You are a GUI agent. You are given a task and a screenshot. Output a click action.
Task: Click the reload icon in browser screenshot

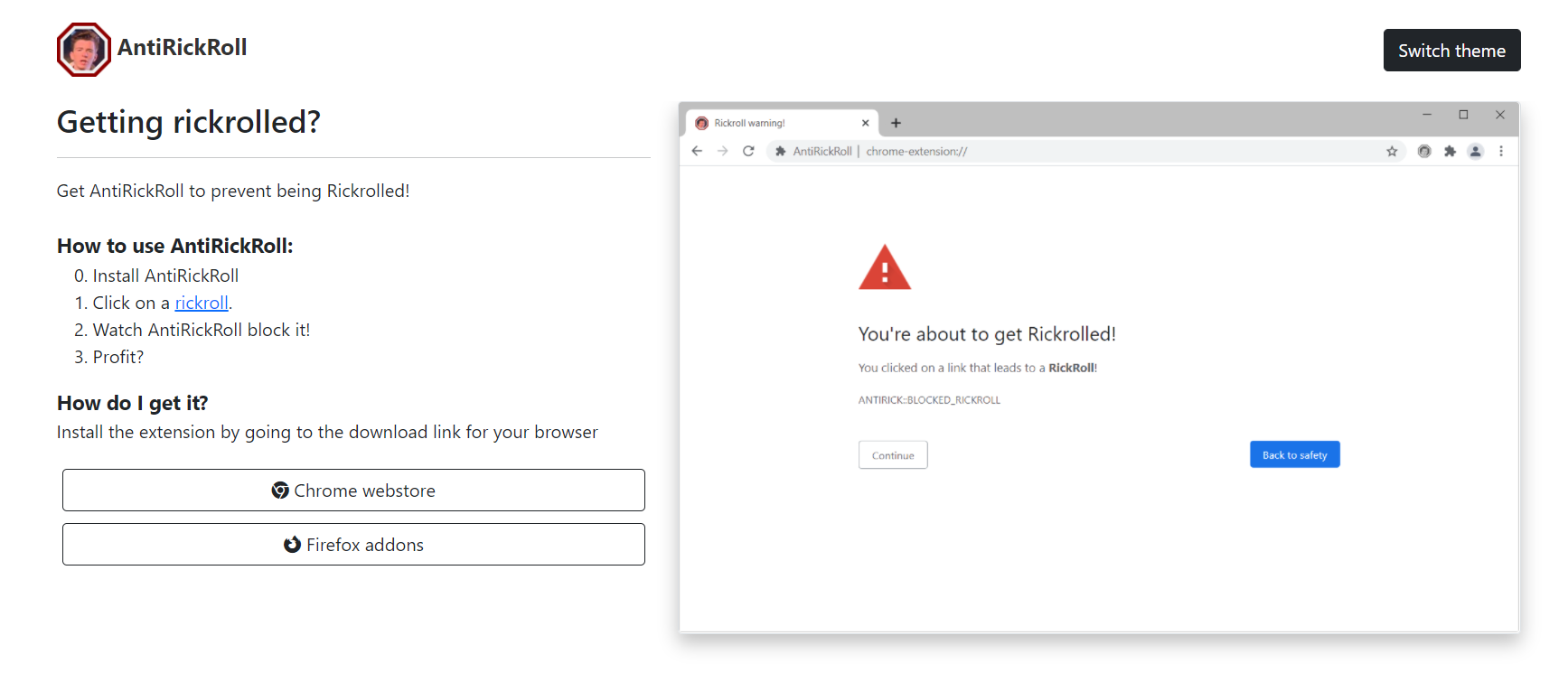coord(748,151)
